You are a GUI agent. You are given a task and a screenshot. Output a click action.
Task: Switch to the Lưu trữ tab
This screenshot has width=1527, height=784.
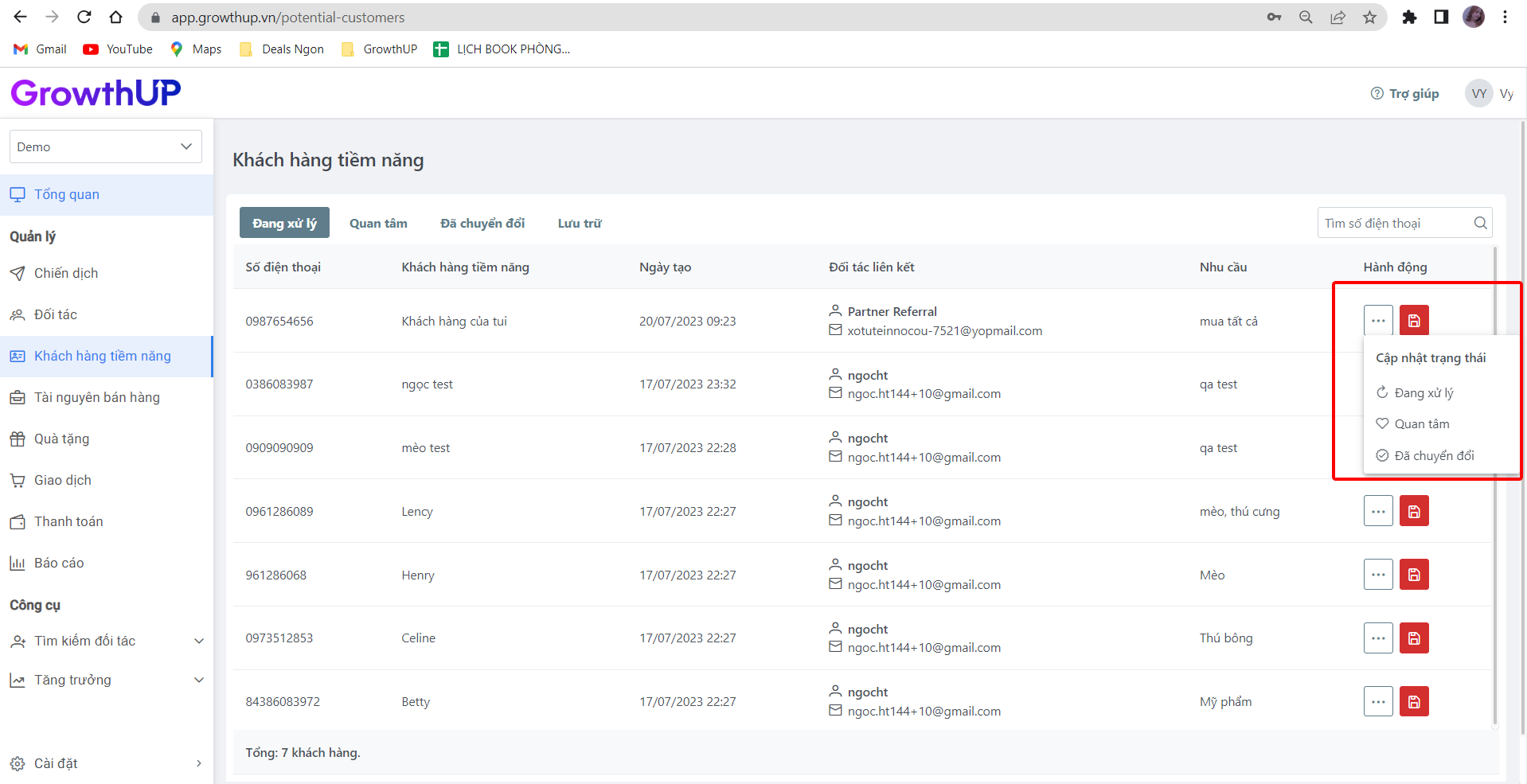[x=579, y=224]
